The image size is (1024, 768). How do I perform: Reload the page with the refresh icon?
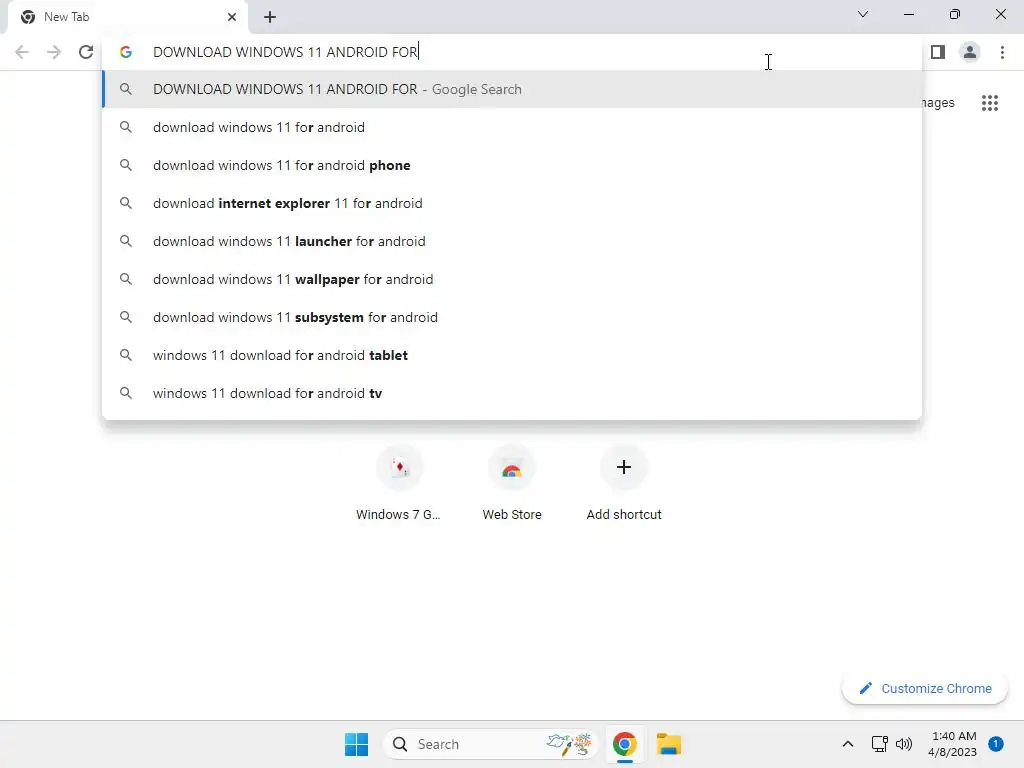pyautogui.click(x=86, y=52)
